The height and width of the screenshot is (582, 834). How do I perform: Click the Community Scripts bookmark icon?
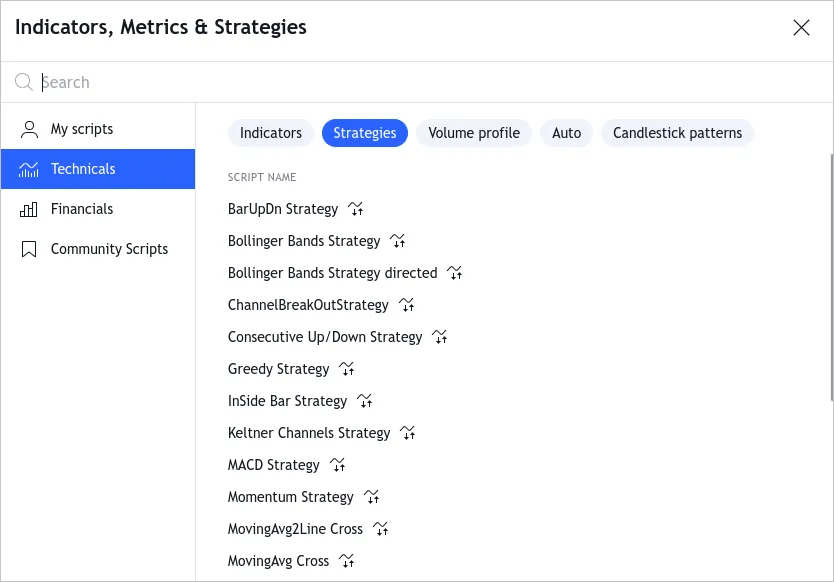[x=28, y=248]
